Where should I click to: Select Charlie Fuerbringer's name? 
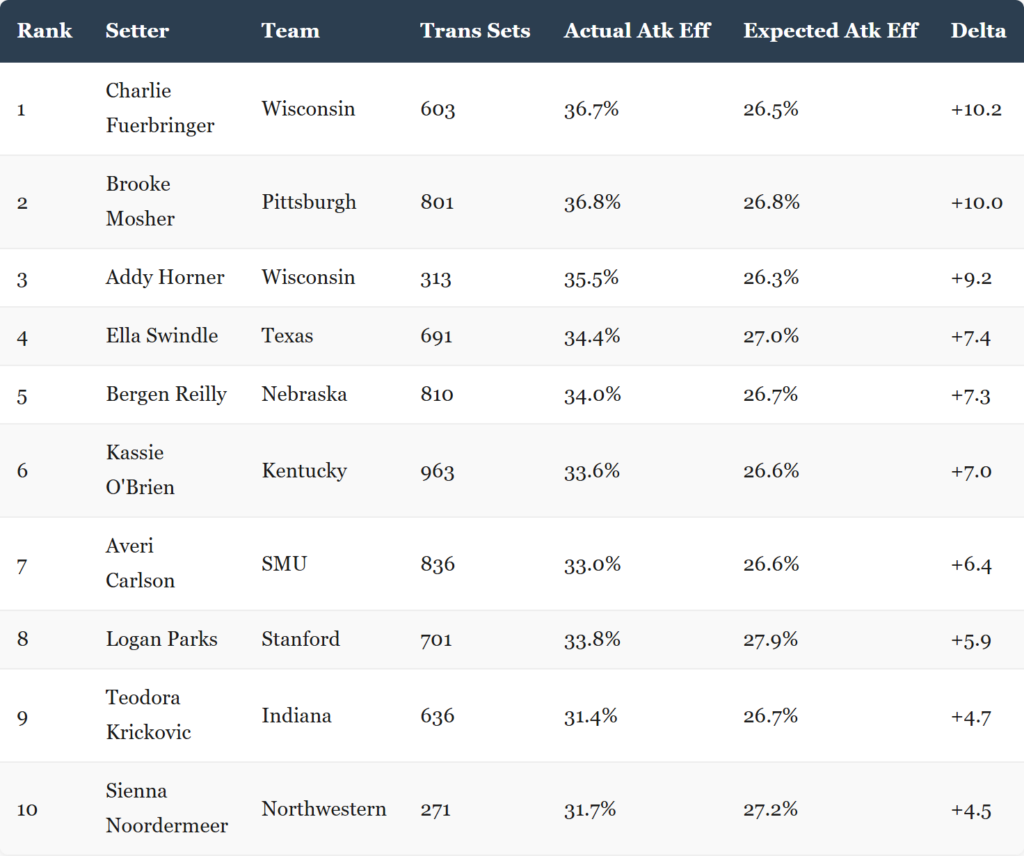click(160, 108)
